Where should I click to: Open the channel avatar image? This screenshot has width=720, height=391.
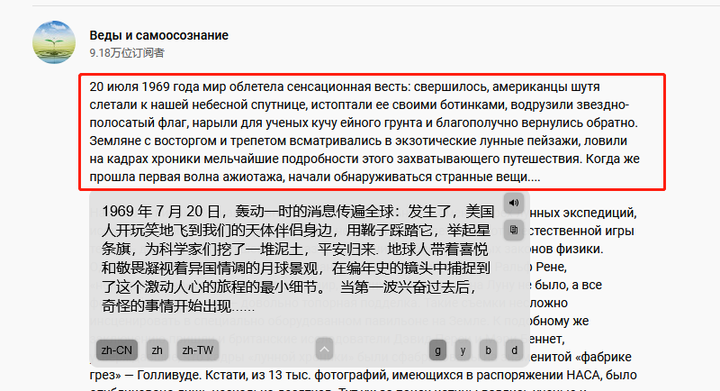[54, 42]
